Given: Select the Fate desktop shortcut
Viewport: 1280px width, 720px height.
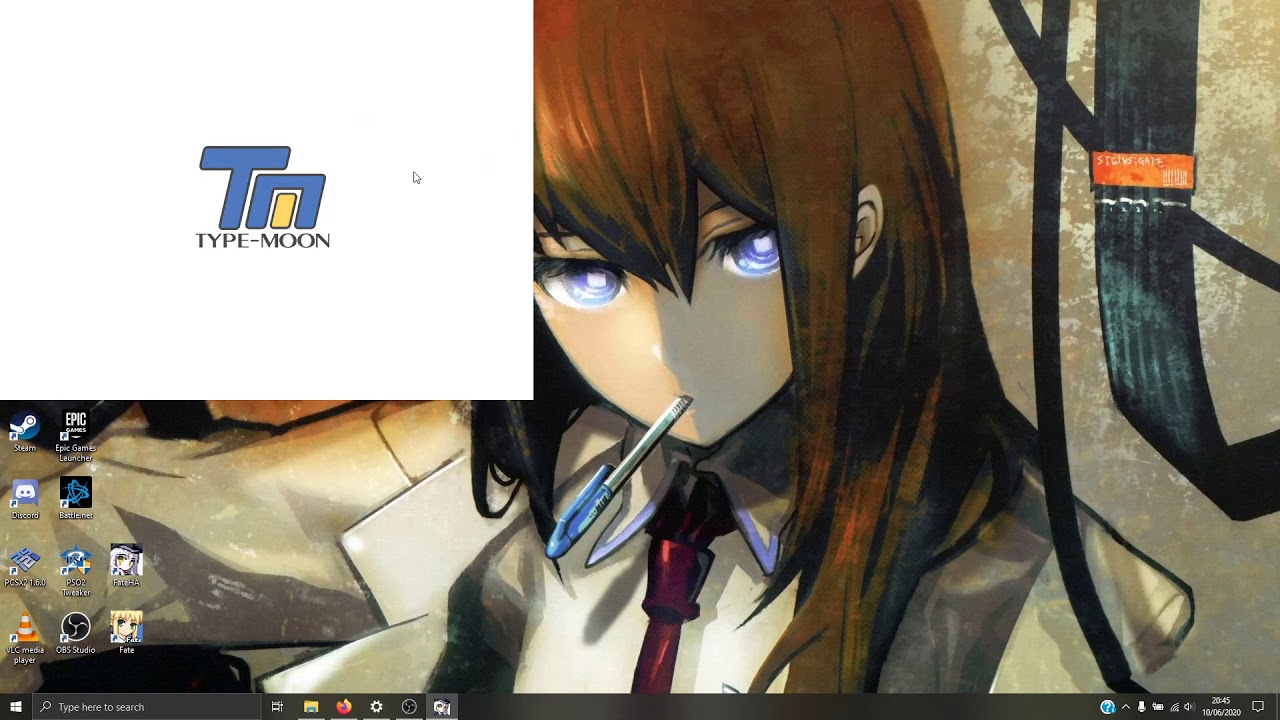Looking at the screenshot, I should [x=126, y=633].
